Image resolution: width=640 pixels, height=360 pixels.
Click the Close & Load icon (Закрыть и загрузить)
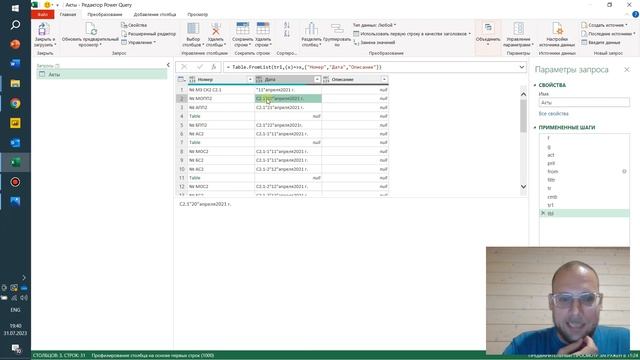pos(43,30)
